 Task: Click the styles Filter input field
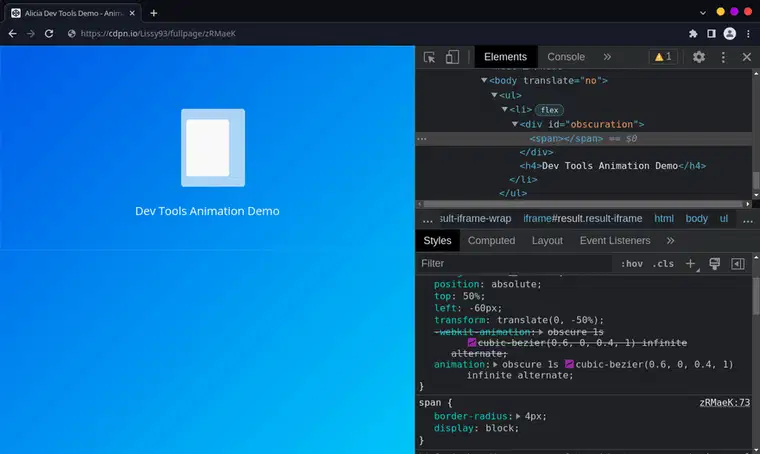[x=514, y=264]
